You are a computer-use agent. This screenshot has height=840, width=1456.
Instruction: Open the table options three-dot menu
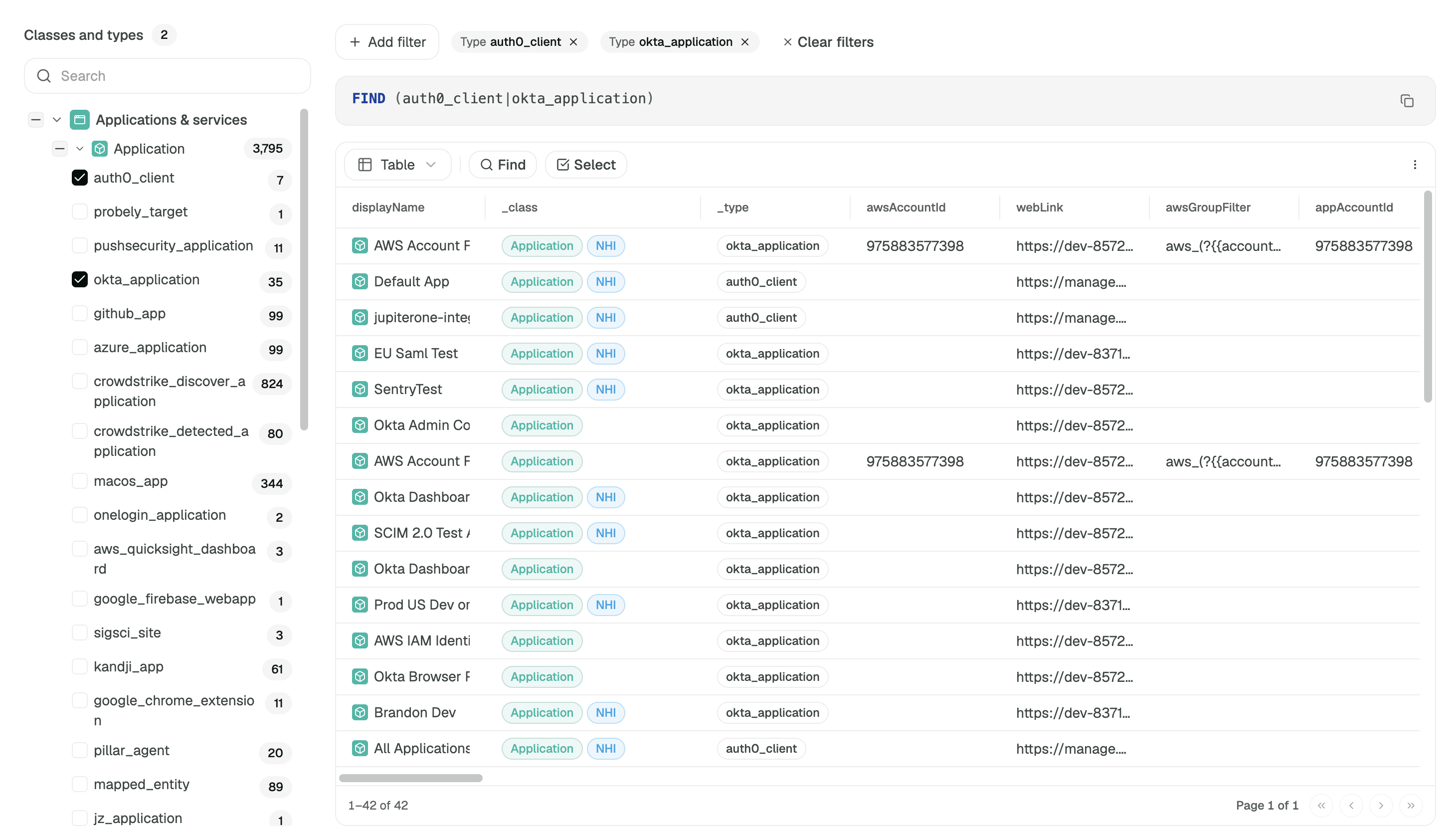point(1415,165)
